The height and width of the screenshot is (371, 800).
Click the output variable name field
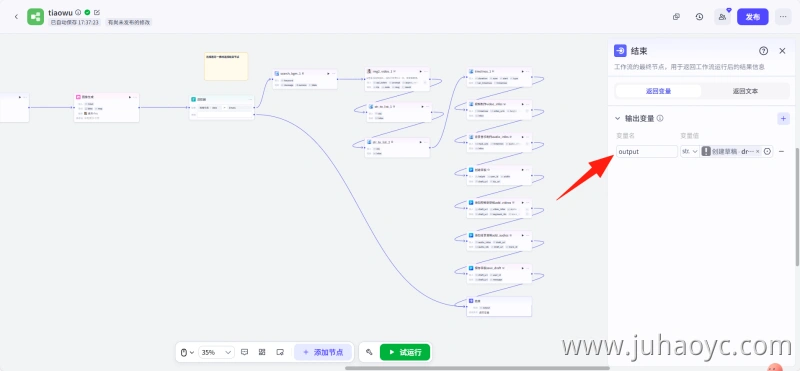(647, 152)
